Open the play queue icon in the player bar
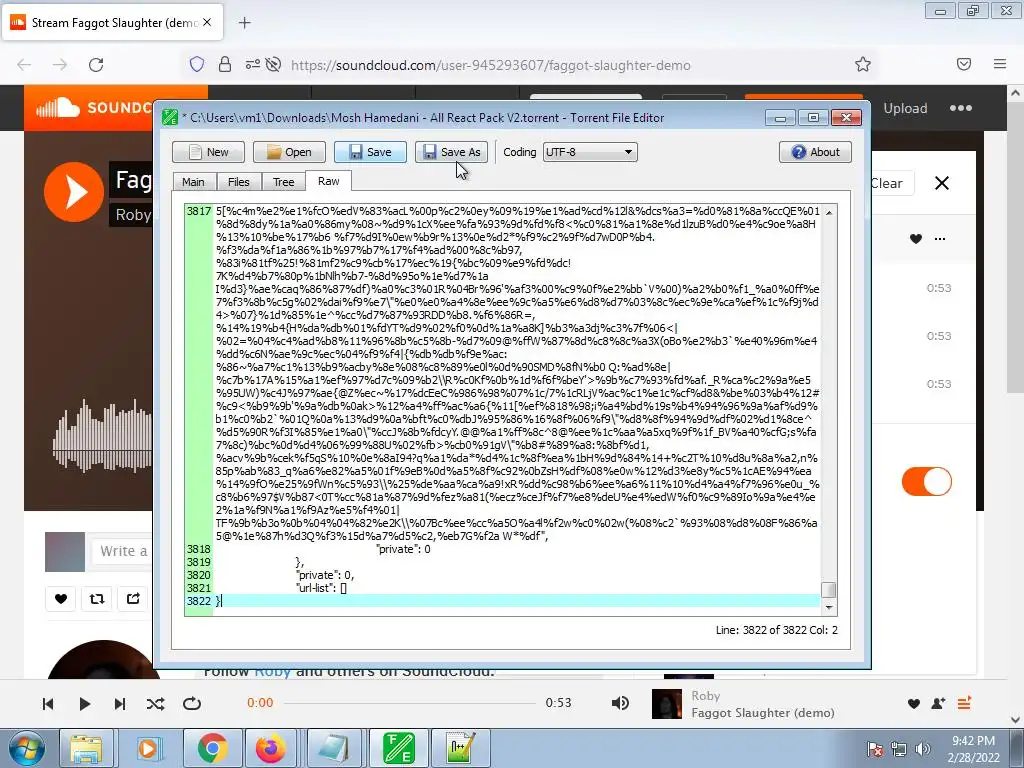Screen dimensions: 1024x768 point(964,703)
